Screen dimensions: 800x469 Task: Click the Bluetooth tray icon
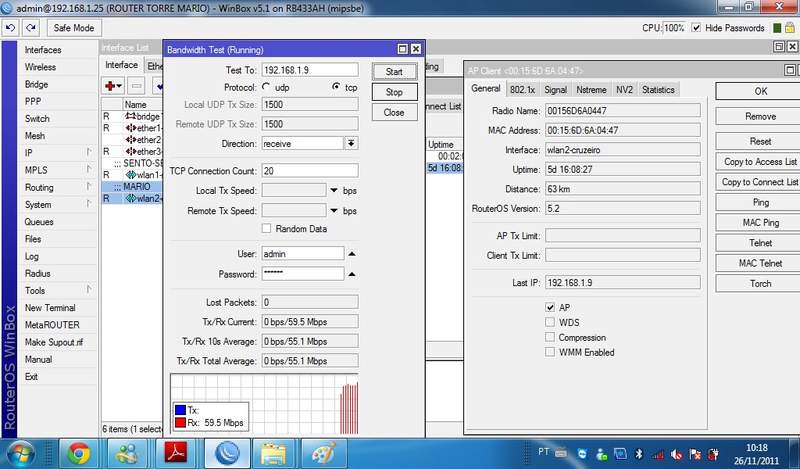(638, 453)
